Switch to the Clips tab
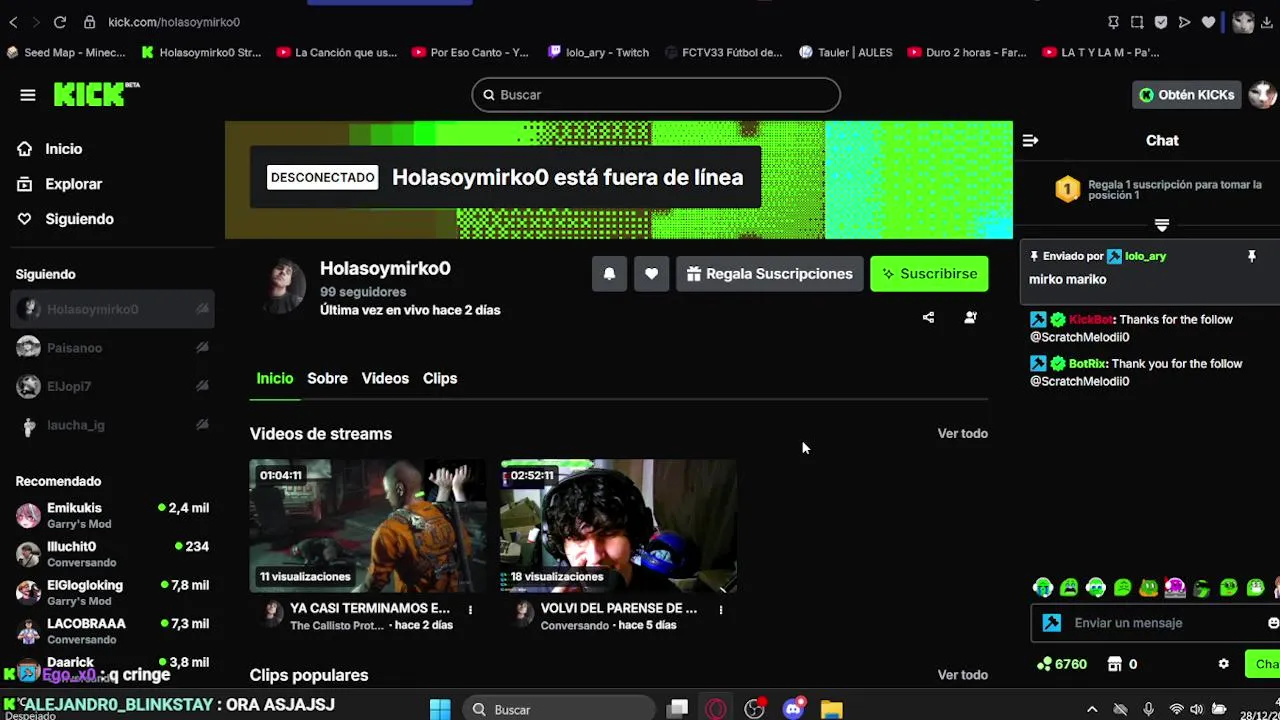Viewport: 1280px width, 720px height. 440,378
